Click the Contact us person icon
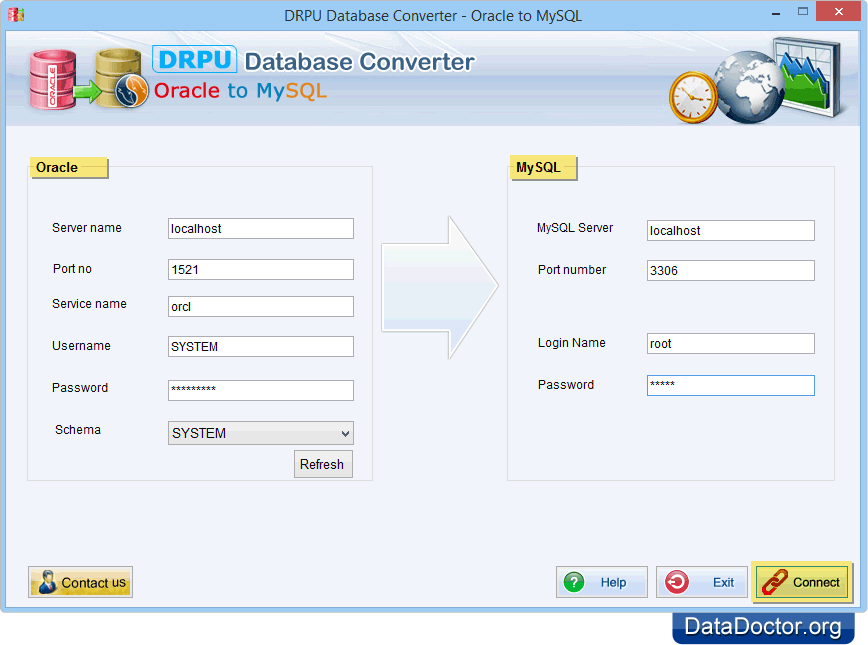This screenshot has height=645, width=868. click(x=48, y=582)
